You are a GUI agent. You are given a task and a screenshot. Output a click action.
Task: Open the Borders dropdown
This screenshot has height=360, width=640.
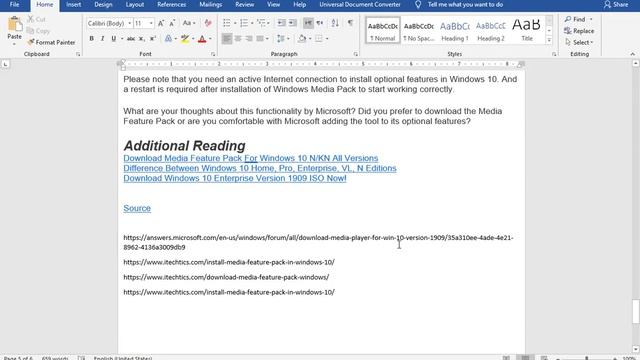tap(327, 39)
